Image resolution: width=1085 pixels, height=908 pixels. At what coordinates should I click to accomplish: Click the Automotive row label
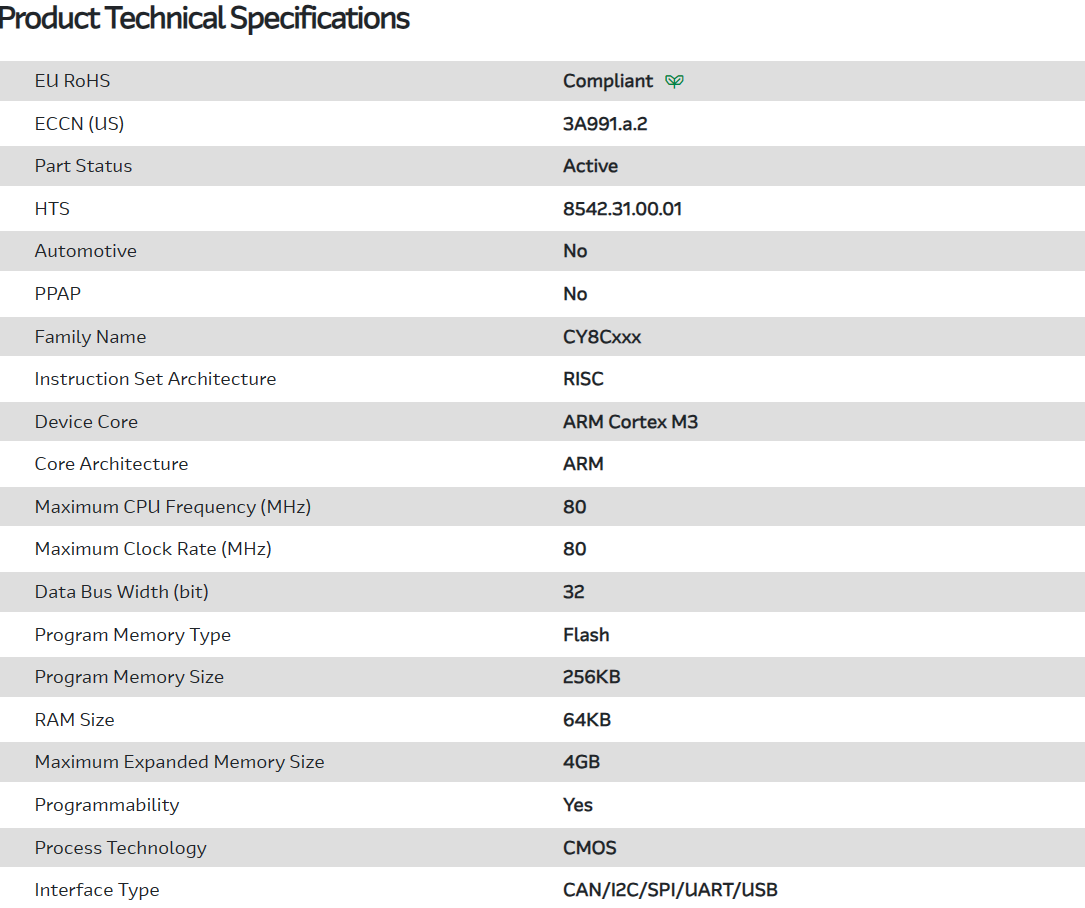86,251
